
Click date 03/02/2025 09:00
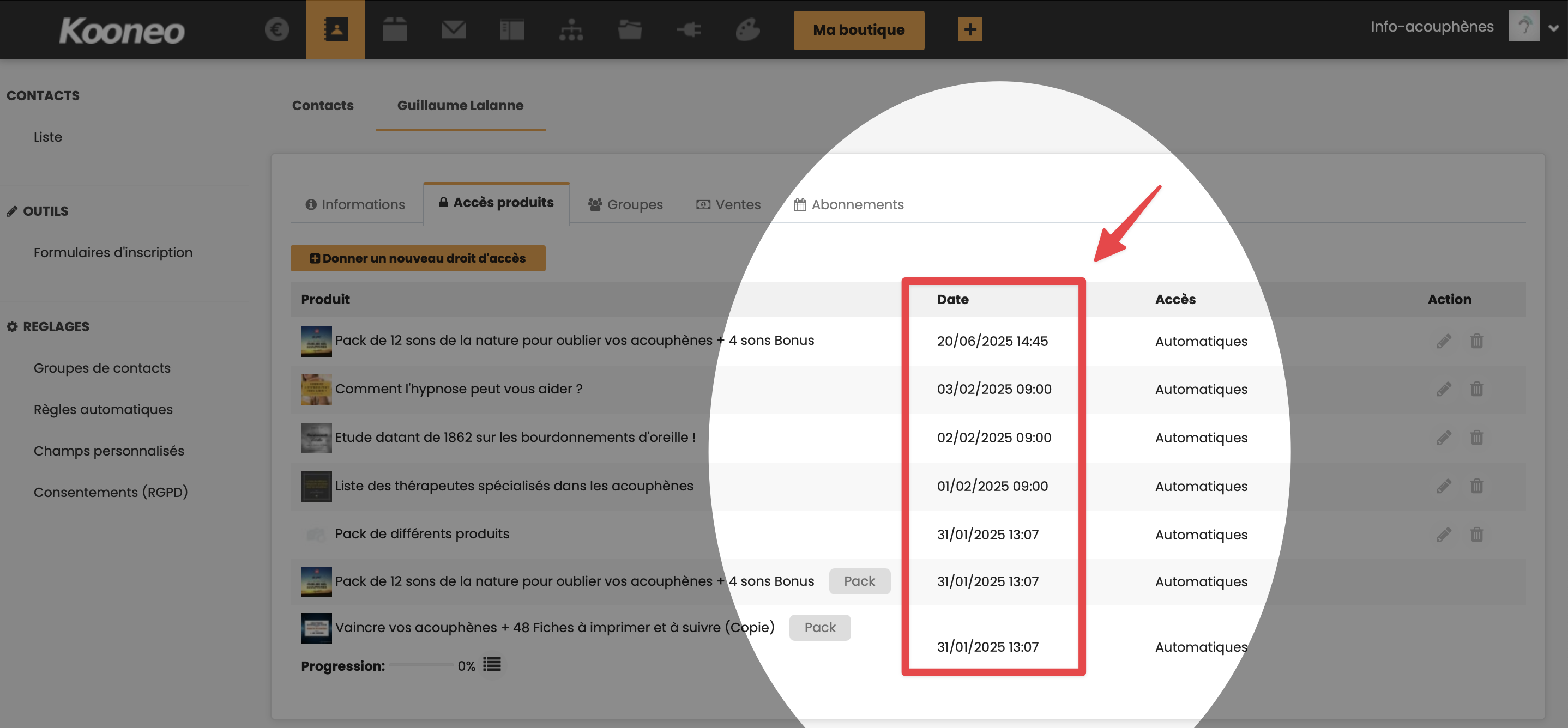(x=994, y=389)
